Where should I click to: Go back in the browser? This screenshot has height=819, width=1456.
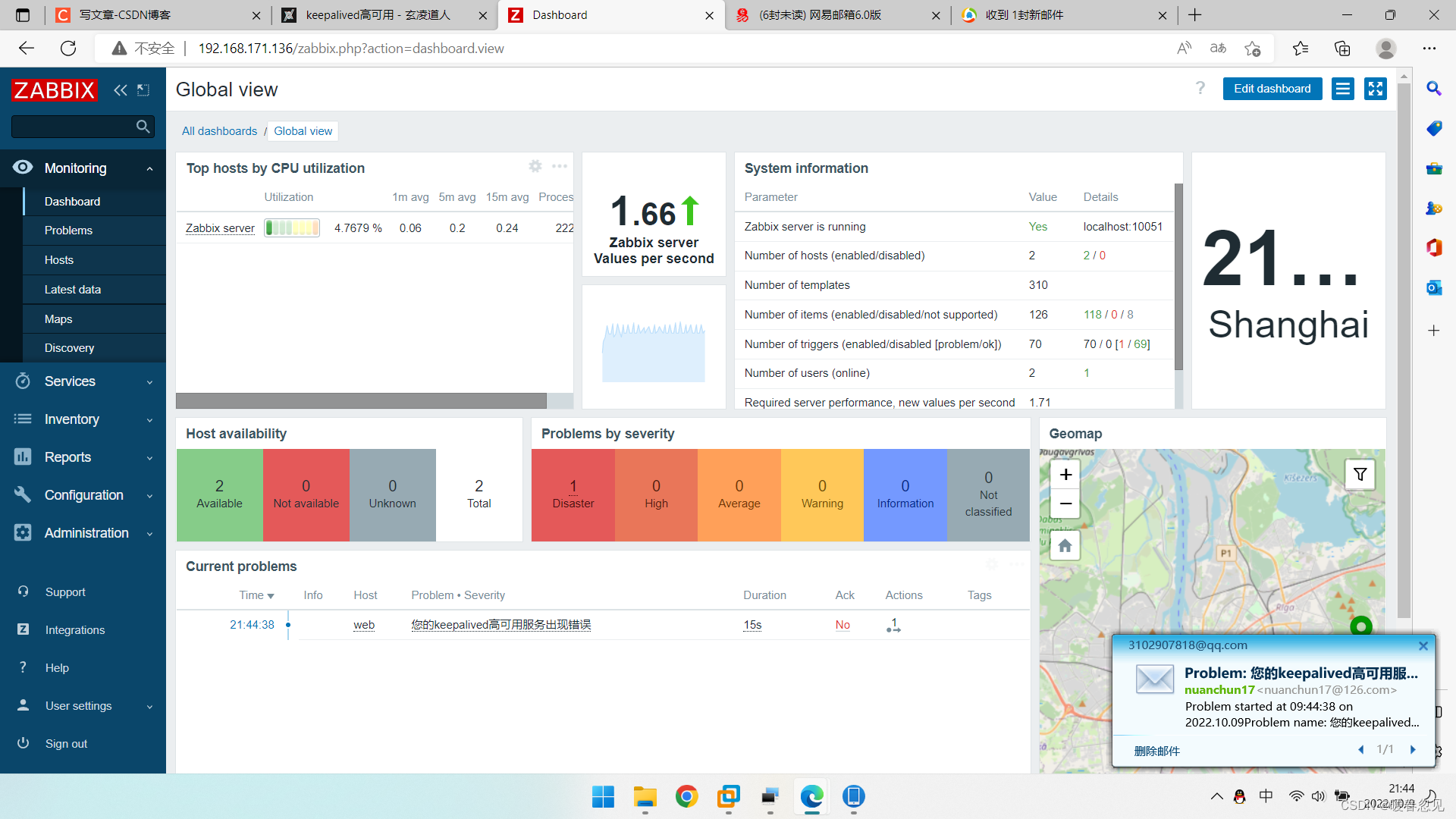[27, 49]
